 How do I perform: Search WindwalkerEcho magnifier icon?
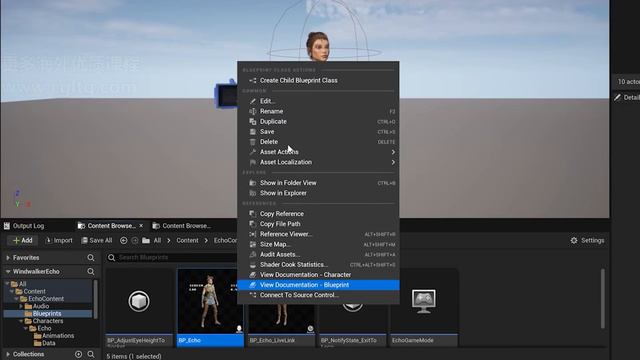pos(91,271)
